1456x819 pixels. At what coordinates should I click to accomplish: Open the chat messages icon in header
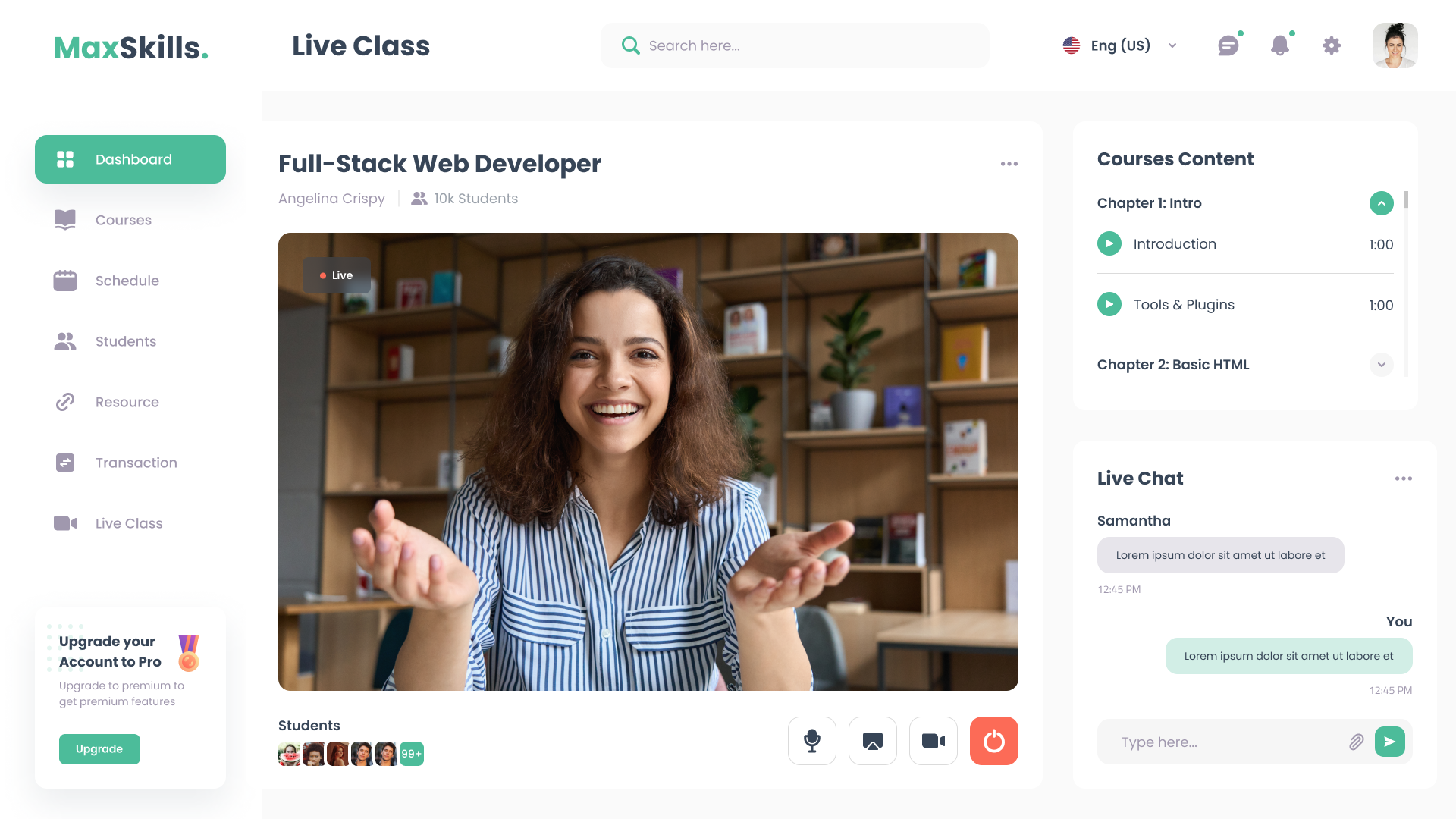coord(1228,46)
